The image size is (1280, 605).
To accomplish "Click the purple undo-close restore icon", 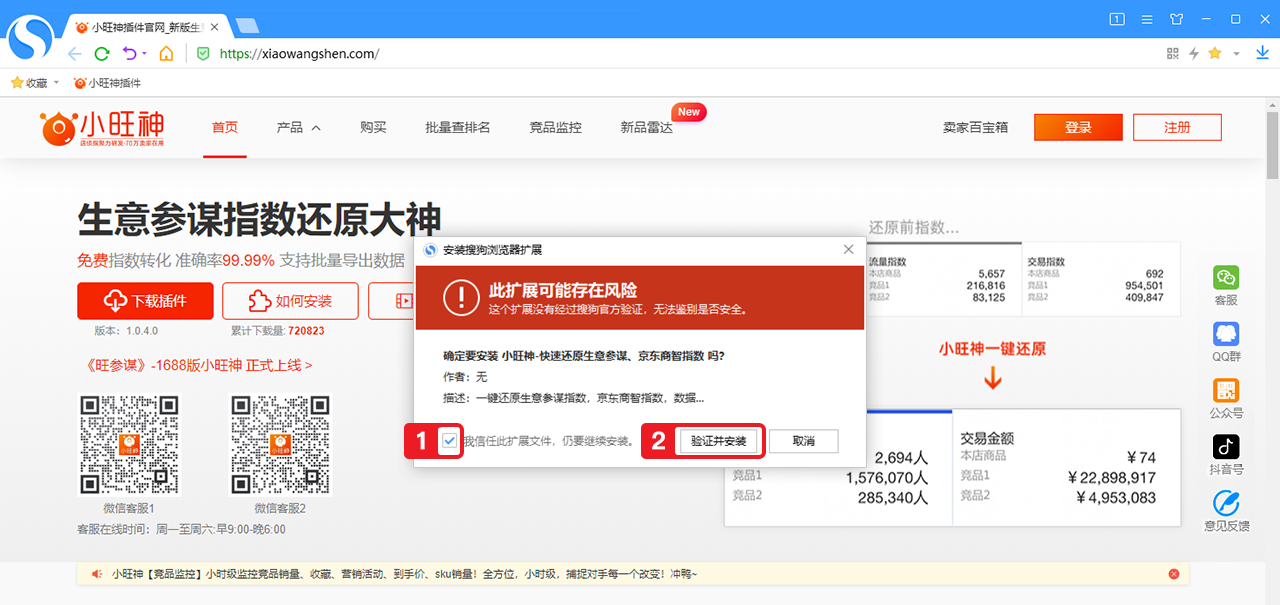I will (x=129, y=53).
